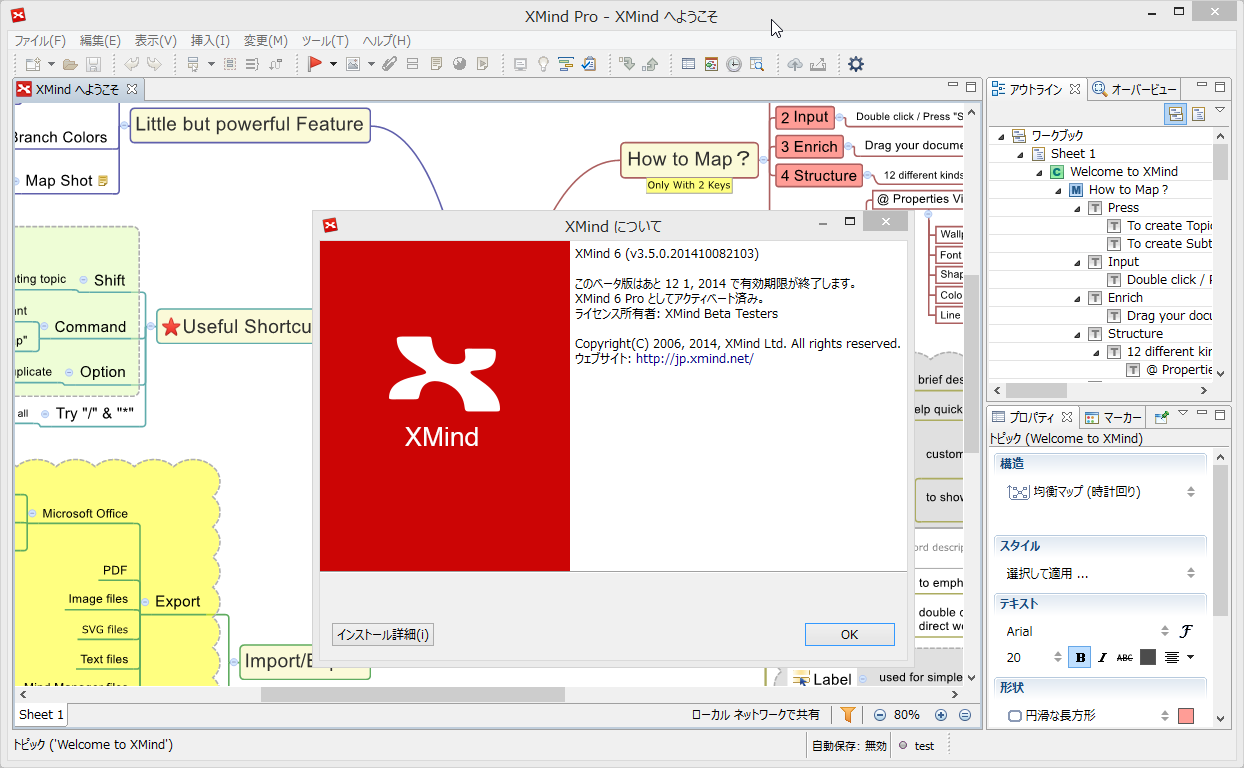Click the Undo arrow in the toolbar
Viewport: 1244px width, 768px height.
131,64
